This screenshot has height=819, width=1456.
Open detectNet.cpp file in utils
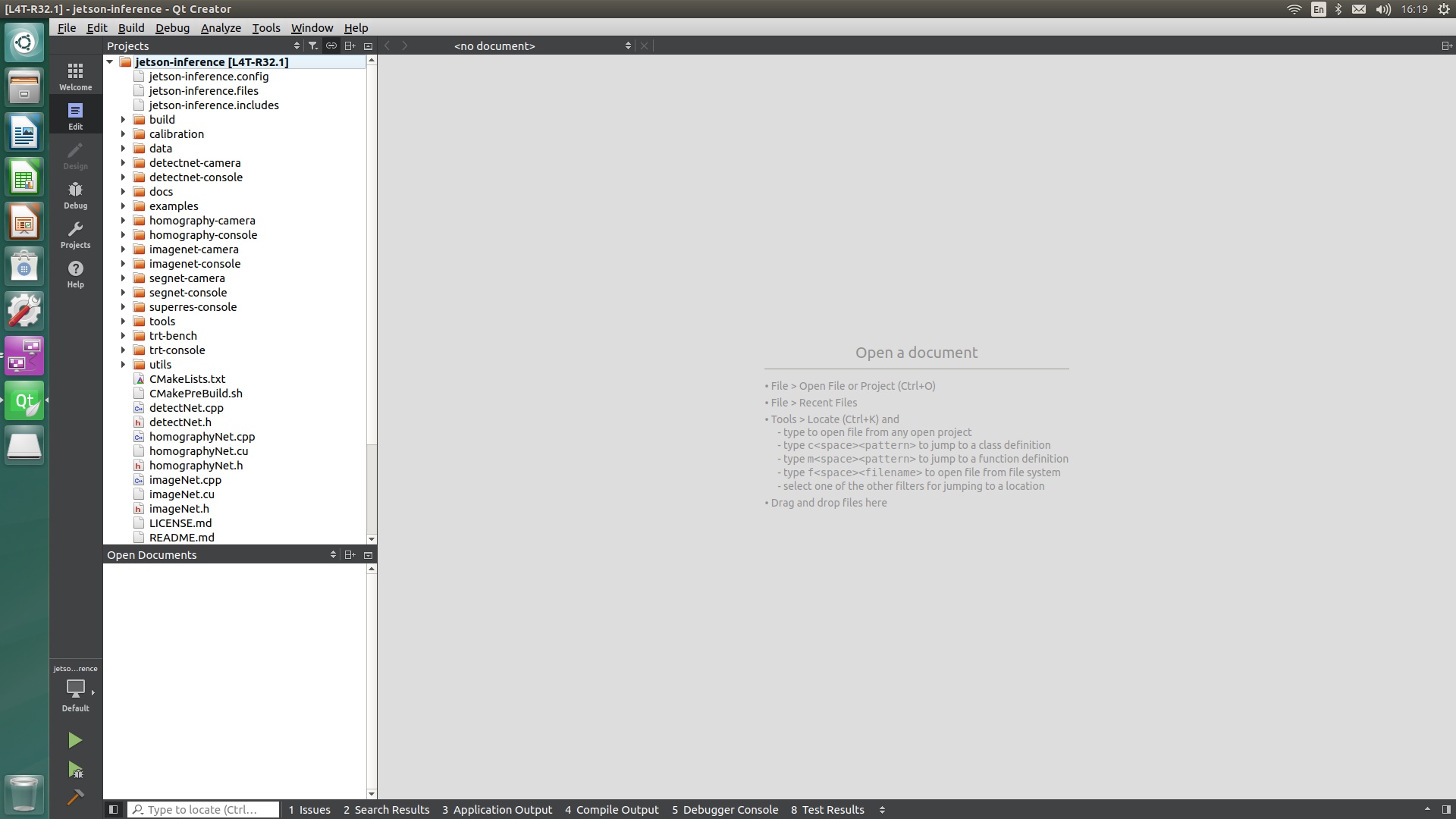point(186,407)
